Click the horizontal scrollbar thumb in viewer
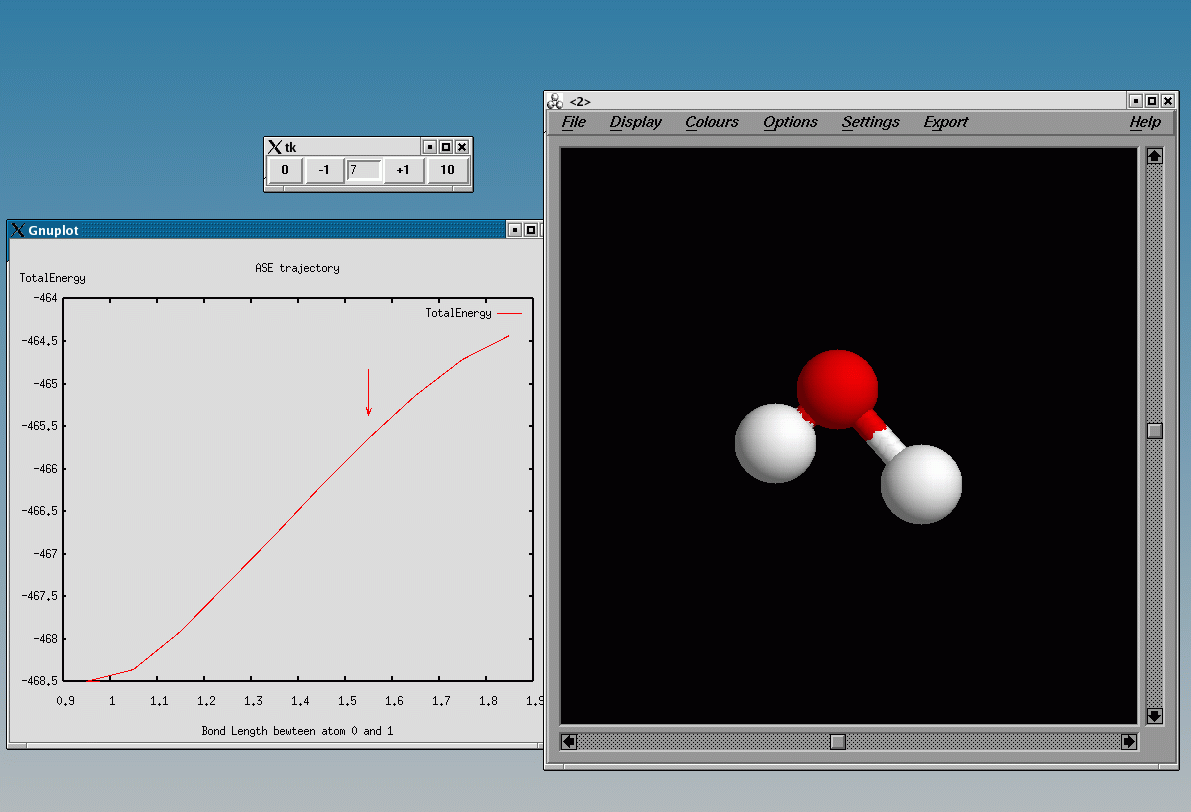 click(838, 741)
